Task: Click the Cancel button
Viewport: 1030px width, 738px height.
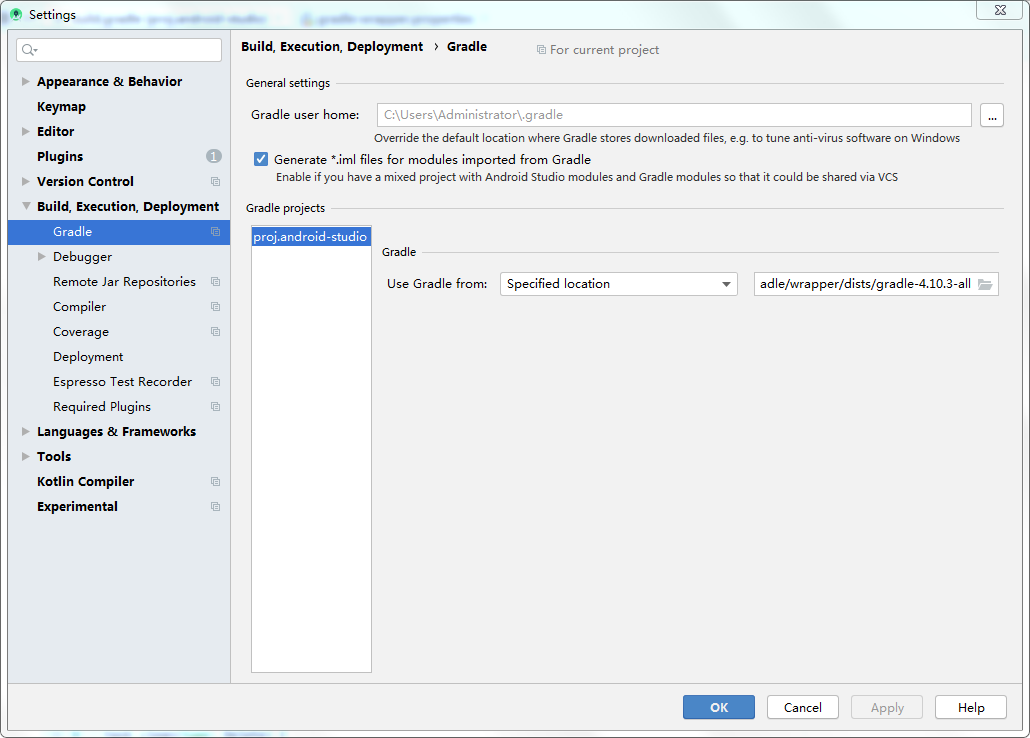Action: click(x=802, y=708)
